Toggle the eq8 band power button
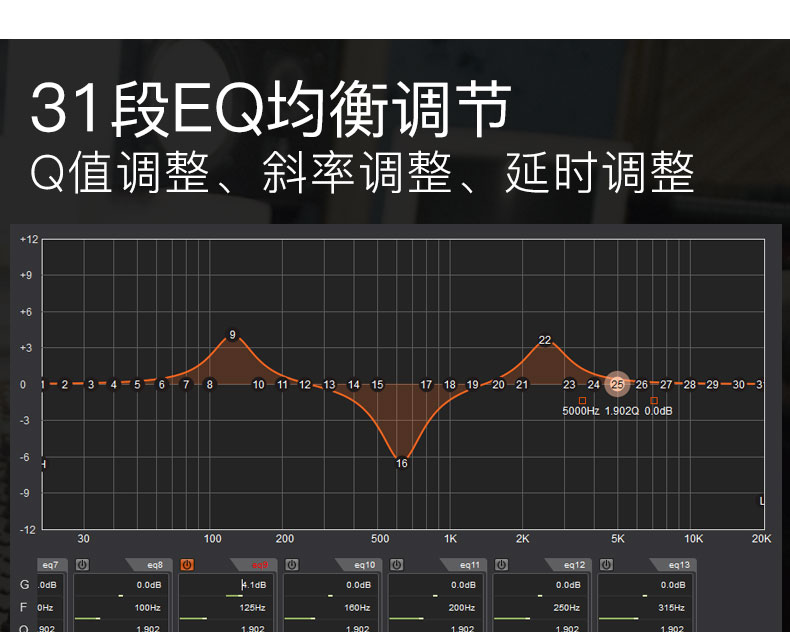 coord(82,565)
